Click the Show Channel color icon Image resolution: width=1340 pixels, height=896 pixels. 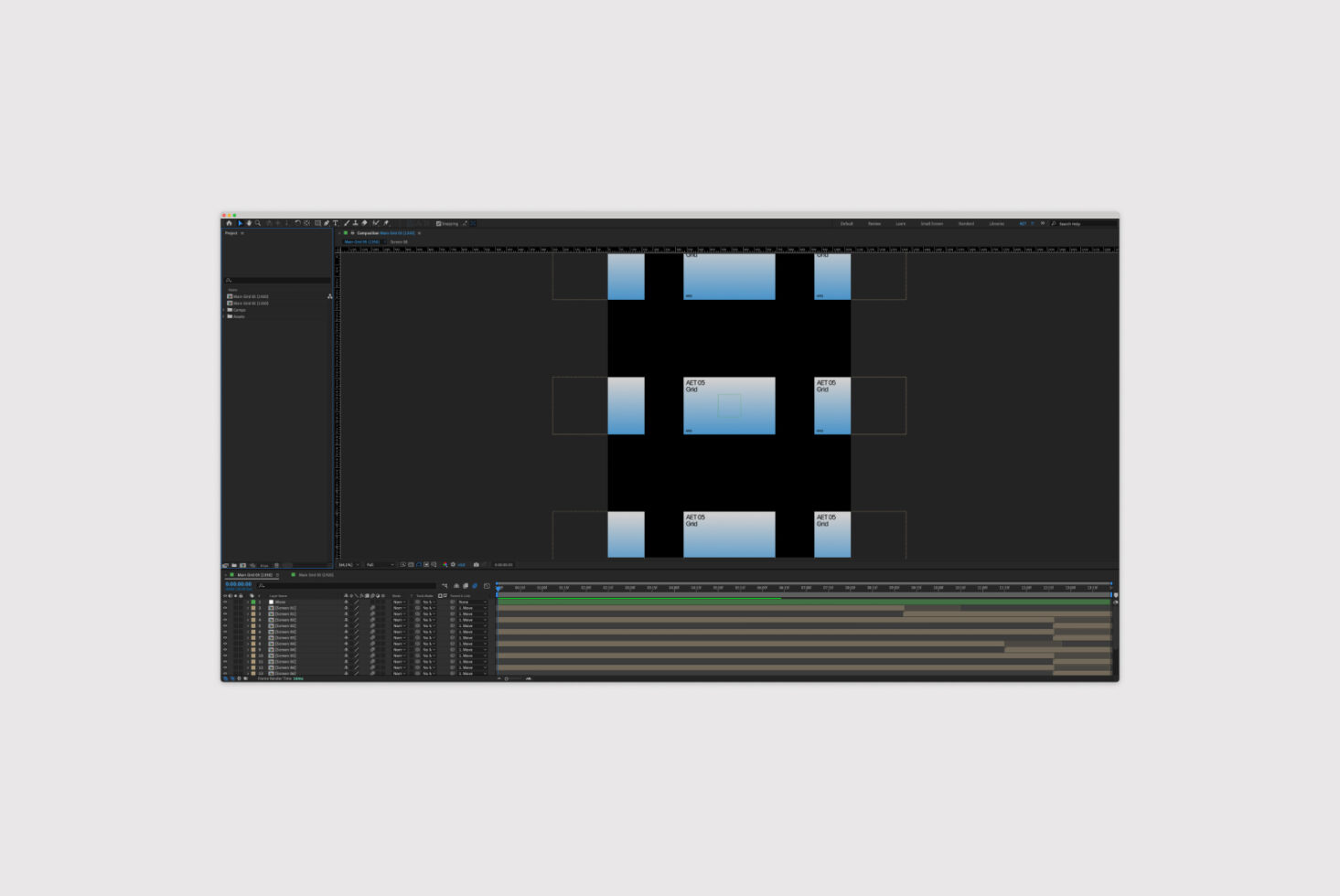(x=445, y=565)
